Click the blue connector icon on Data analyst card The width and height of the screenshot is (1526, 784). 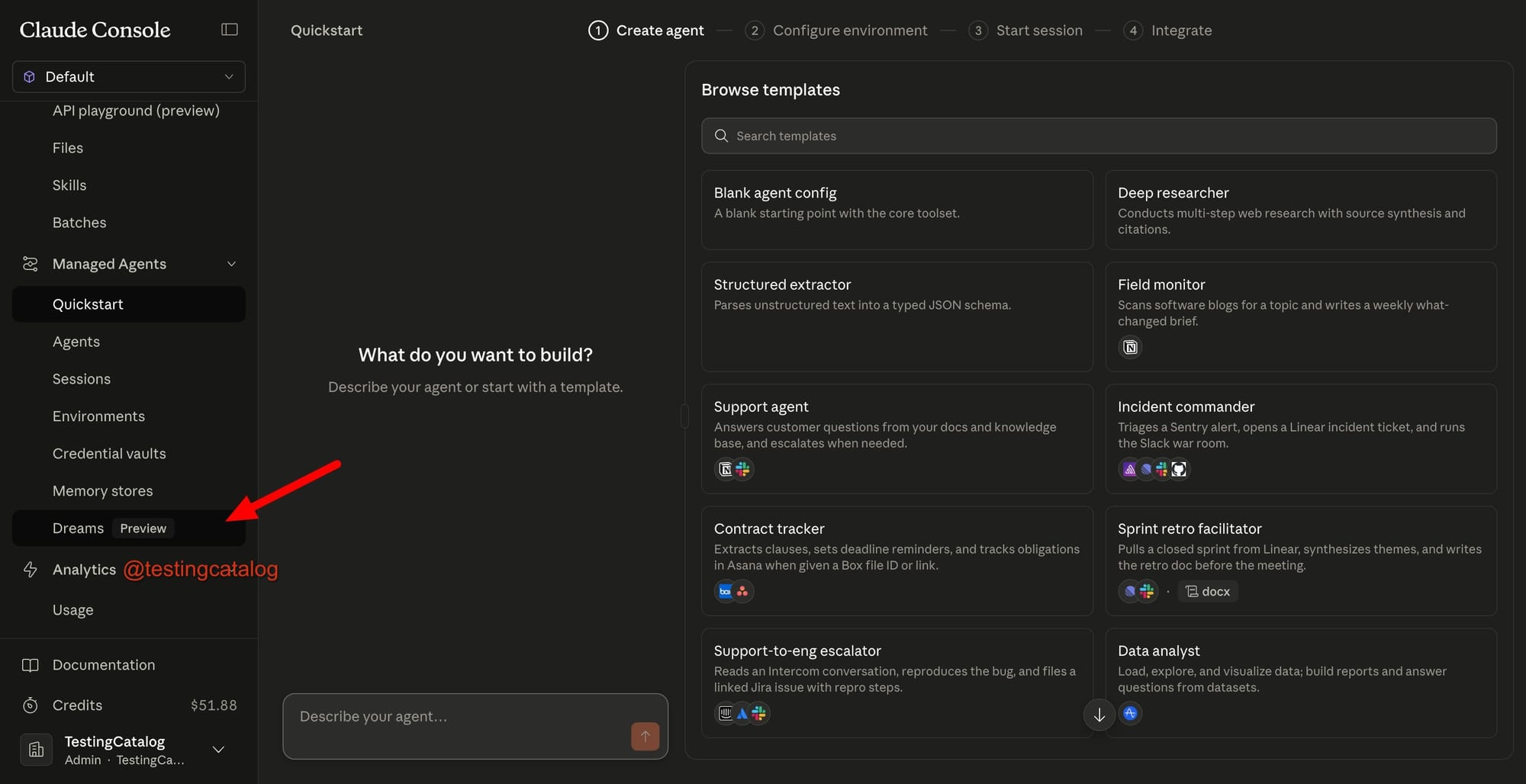[1130, 713]
